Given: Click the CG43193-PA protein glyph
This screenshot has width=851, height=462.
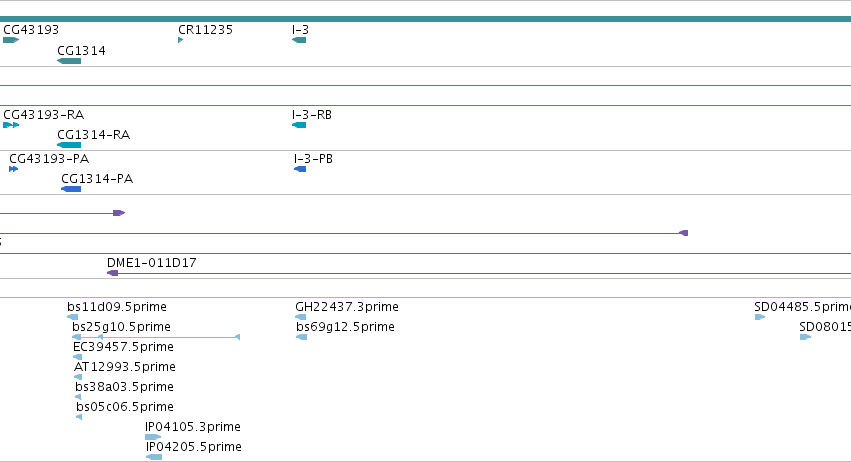Looking at the screenshot, I should 14,169.
